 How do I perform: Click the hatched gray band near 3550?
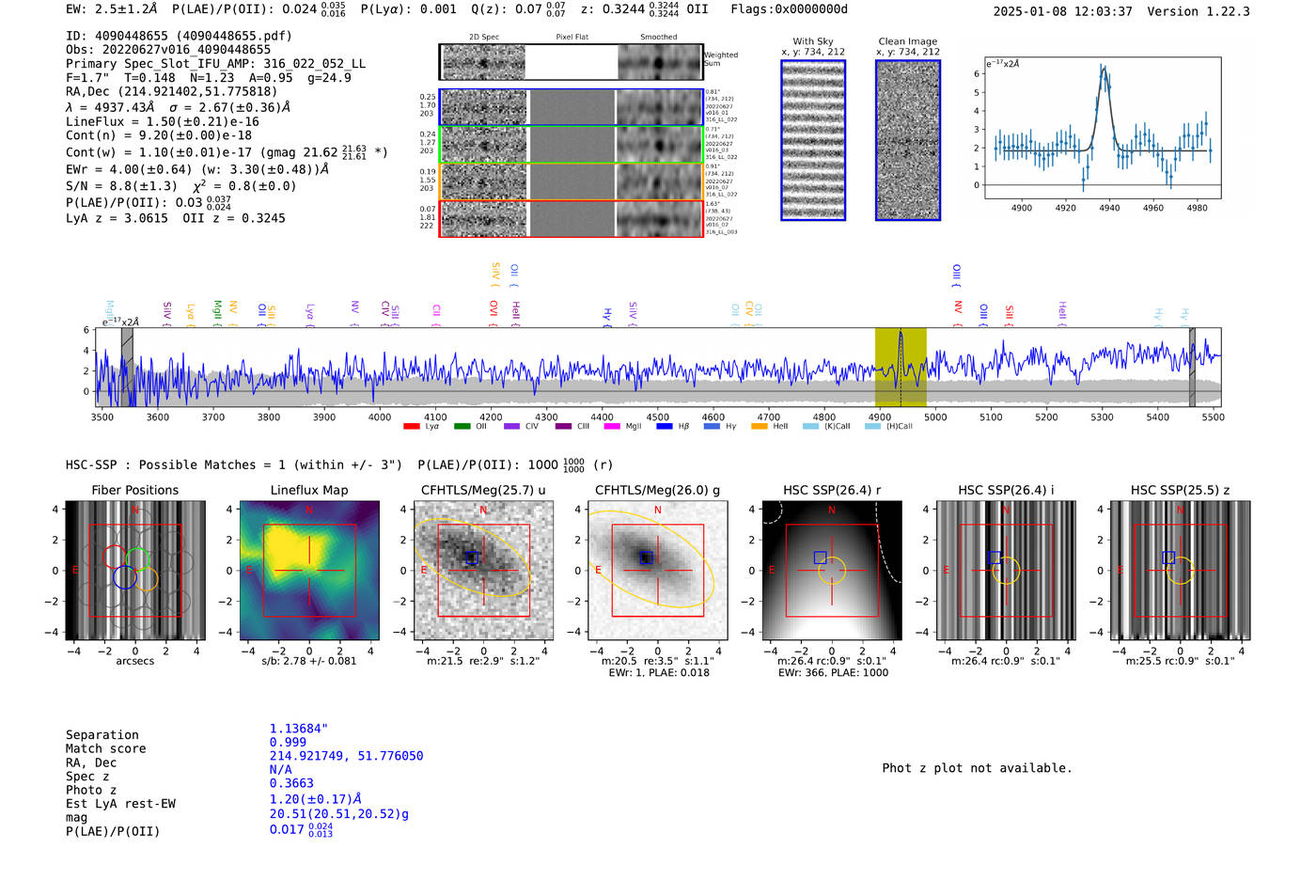point(127,367)
